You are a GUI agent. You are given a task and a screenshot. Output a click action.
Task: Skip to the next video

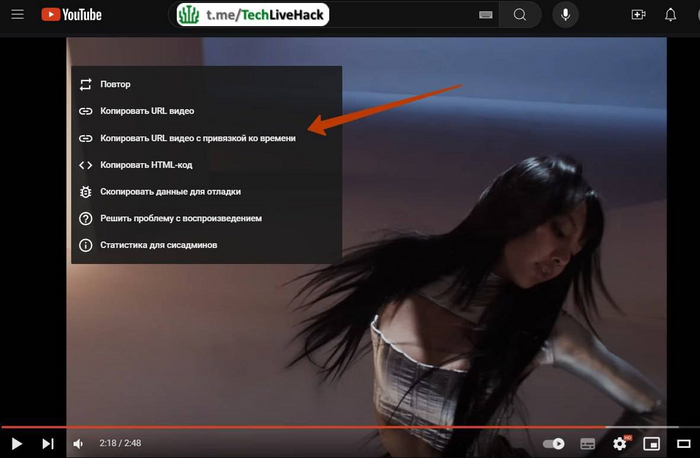point(48,444)
